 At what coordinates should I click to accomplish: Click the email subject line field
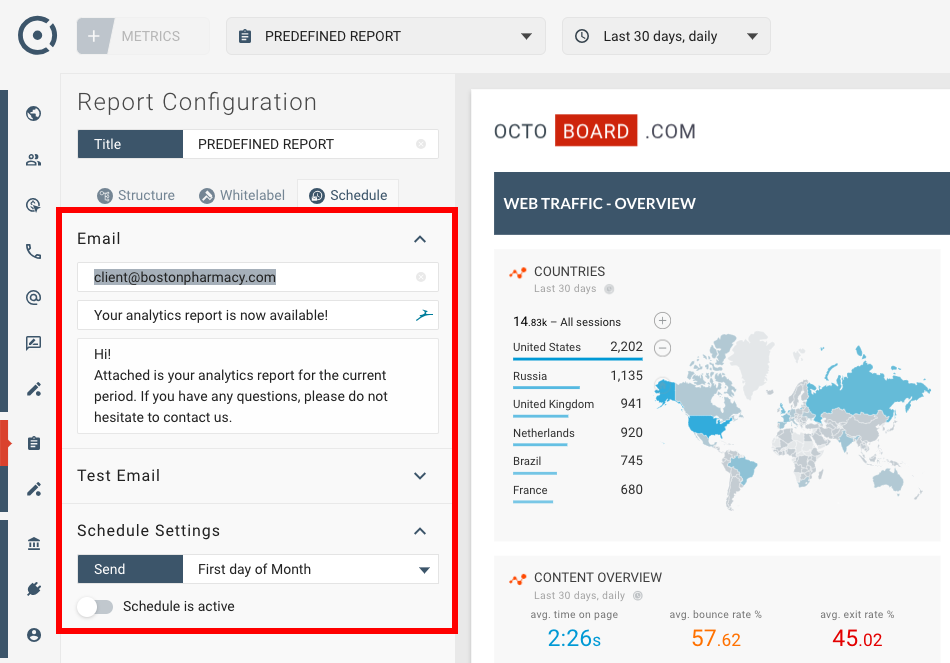point(257,315)
